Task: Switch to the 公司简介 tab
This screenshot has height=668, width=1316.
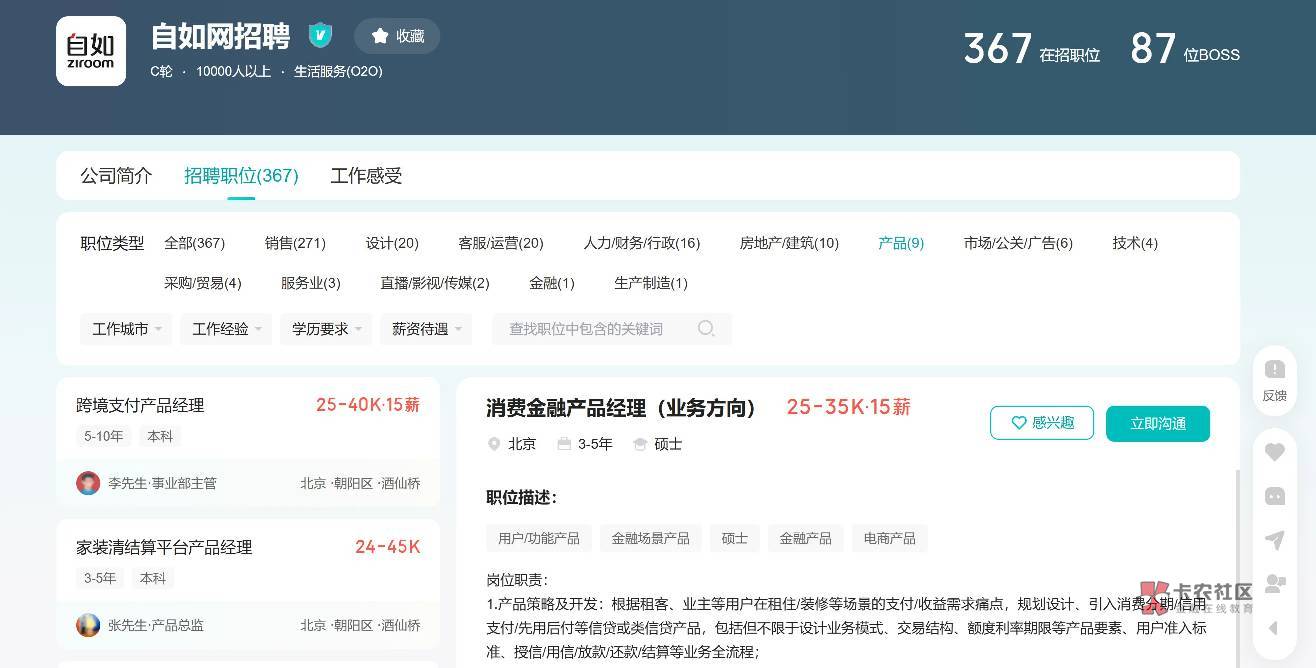Action: pyautogui.click(x=116, y=176)
